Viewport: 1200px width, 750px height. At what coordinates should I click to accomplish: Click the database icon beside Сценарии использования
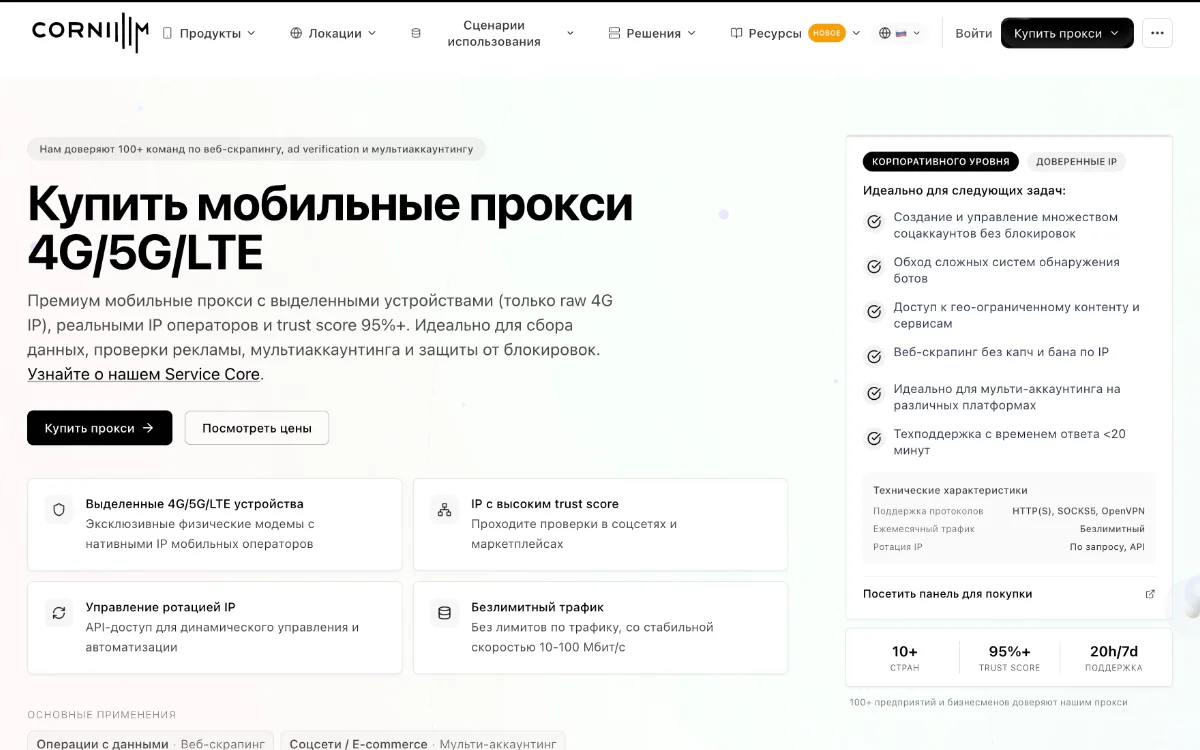[416, 33]
